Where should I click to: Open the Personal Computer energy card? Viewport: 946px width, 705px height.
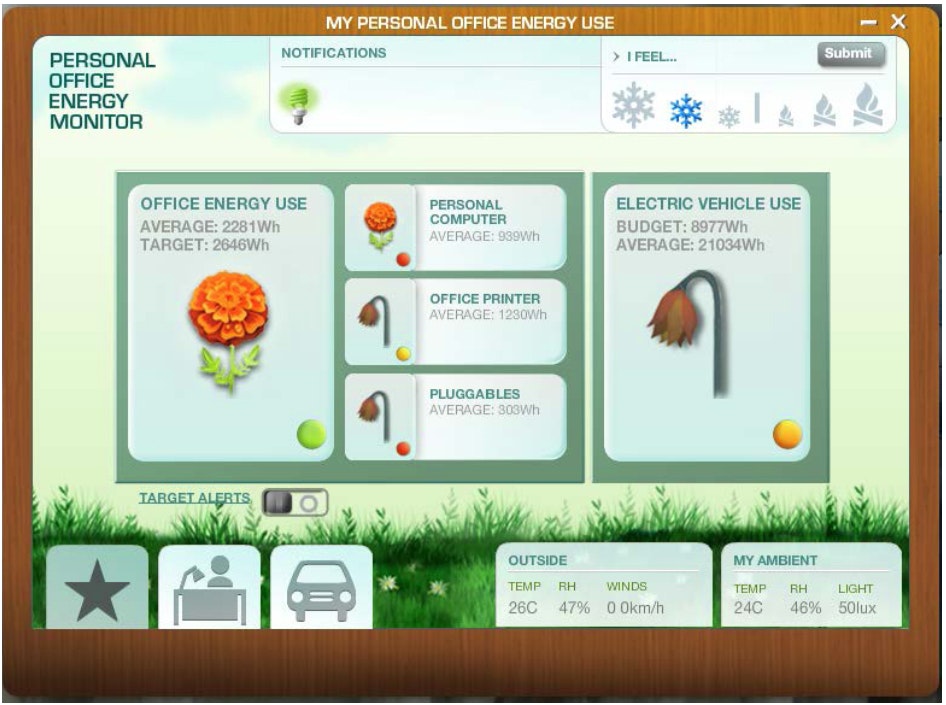point(456,228)
